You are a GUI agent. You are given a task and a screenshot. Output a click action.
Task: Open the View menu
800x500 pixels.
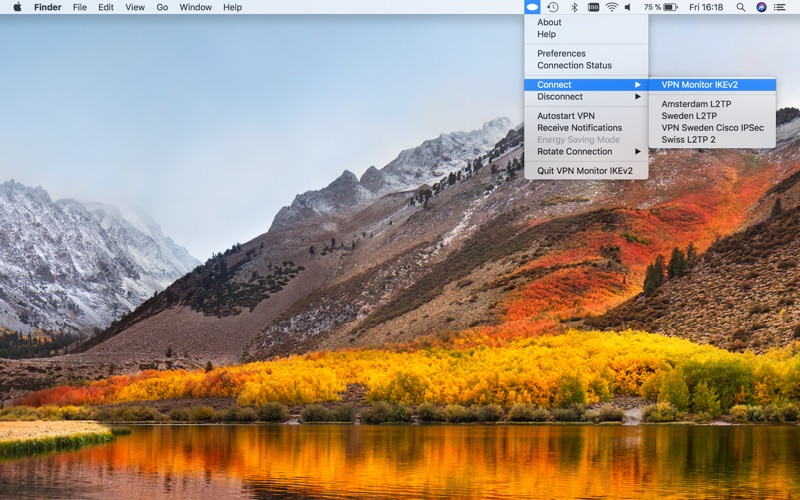tap(135, 7)
